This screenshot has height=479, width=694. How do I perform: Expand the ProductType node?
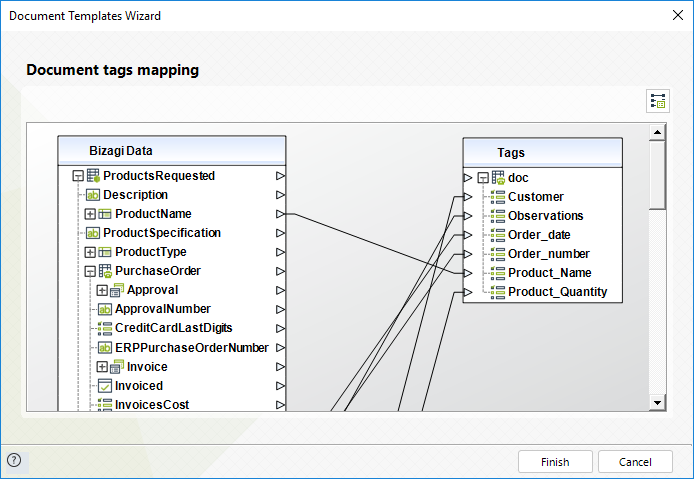pos(90,252)
